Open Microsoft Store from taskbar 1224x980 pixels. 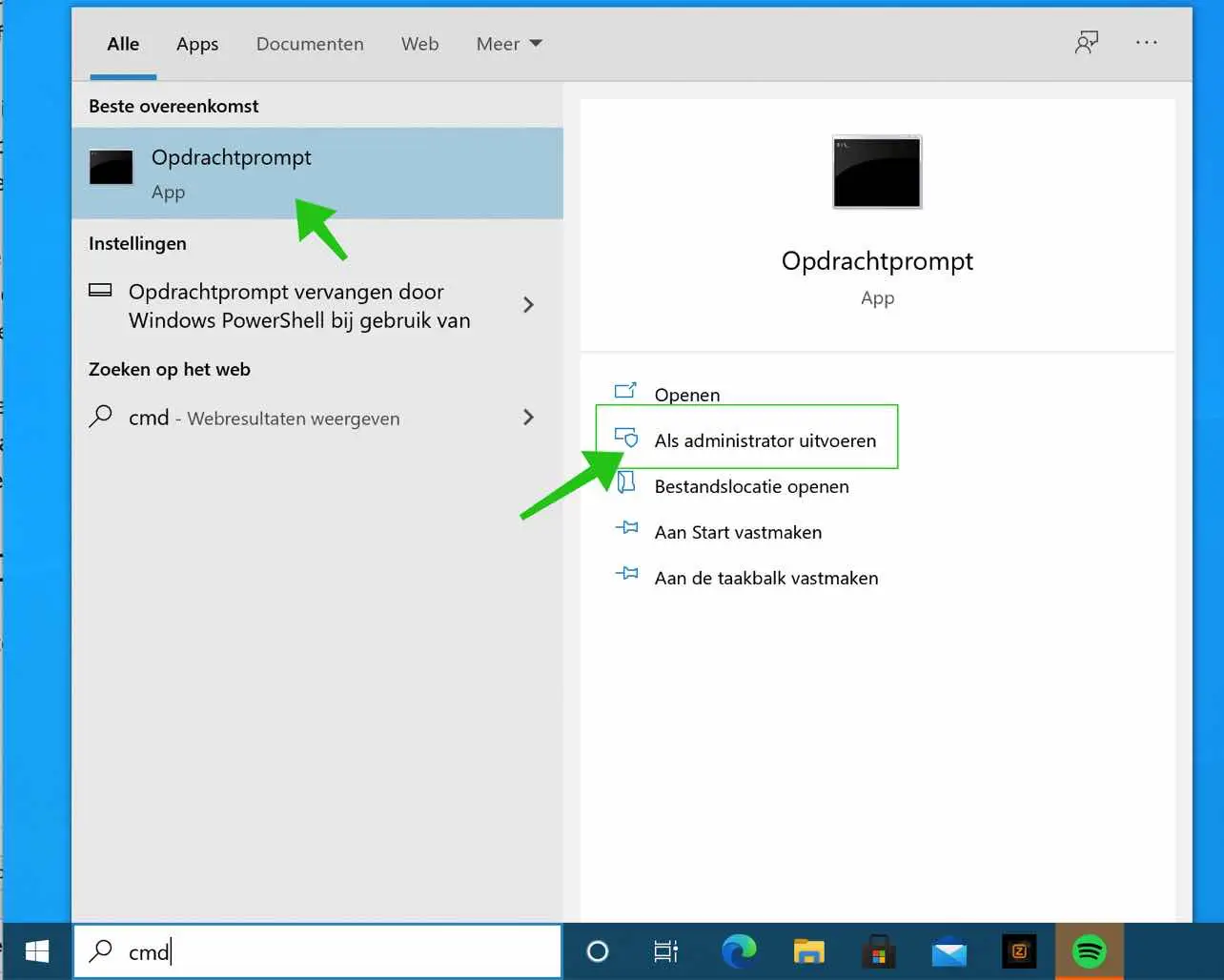[879, 951]
